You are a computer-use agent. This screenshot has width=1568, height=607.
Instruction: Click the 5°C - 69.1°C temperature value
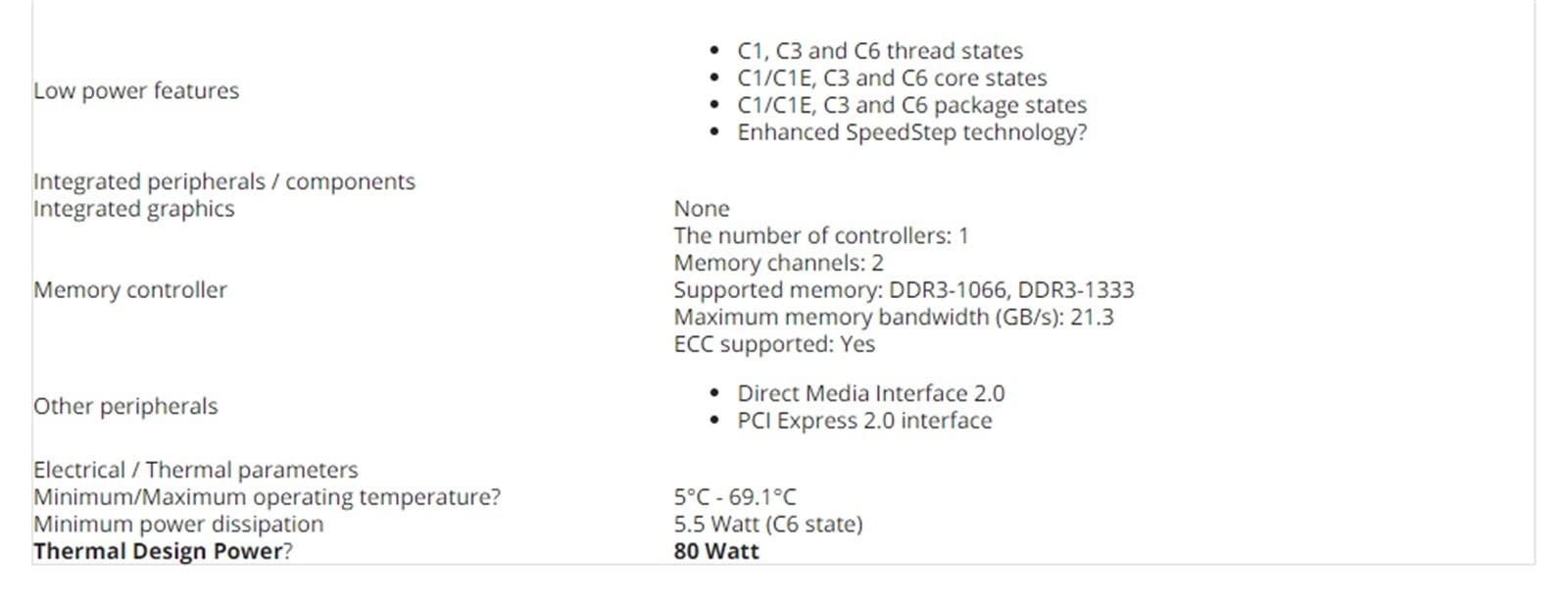click(735, 497)
